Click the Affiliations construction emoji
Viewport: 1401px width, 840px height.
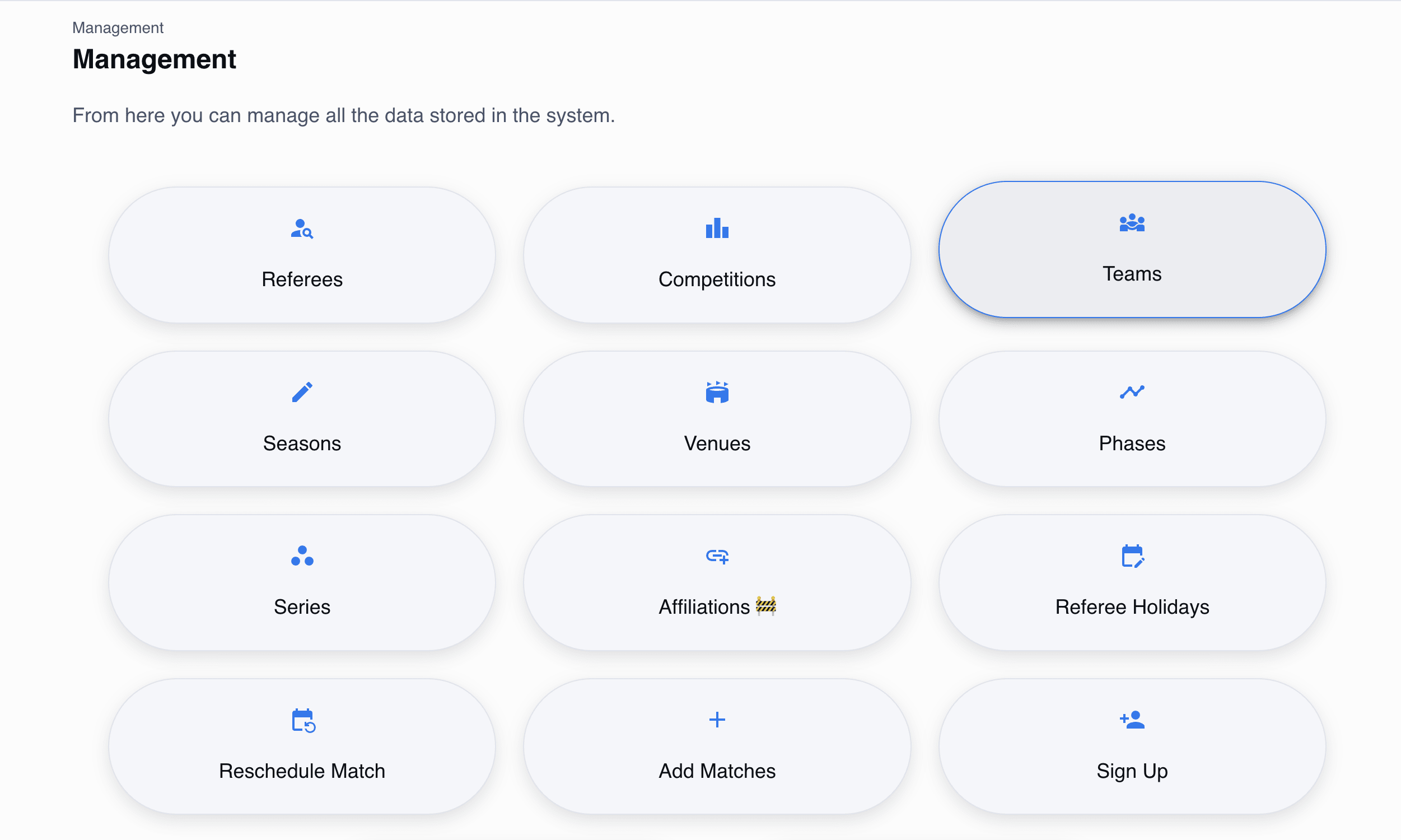click(765, 606)
